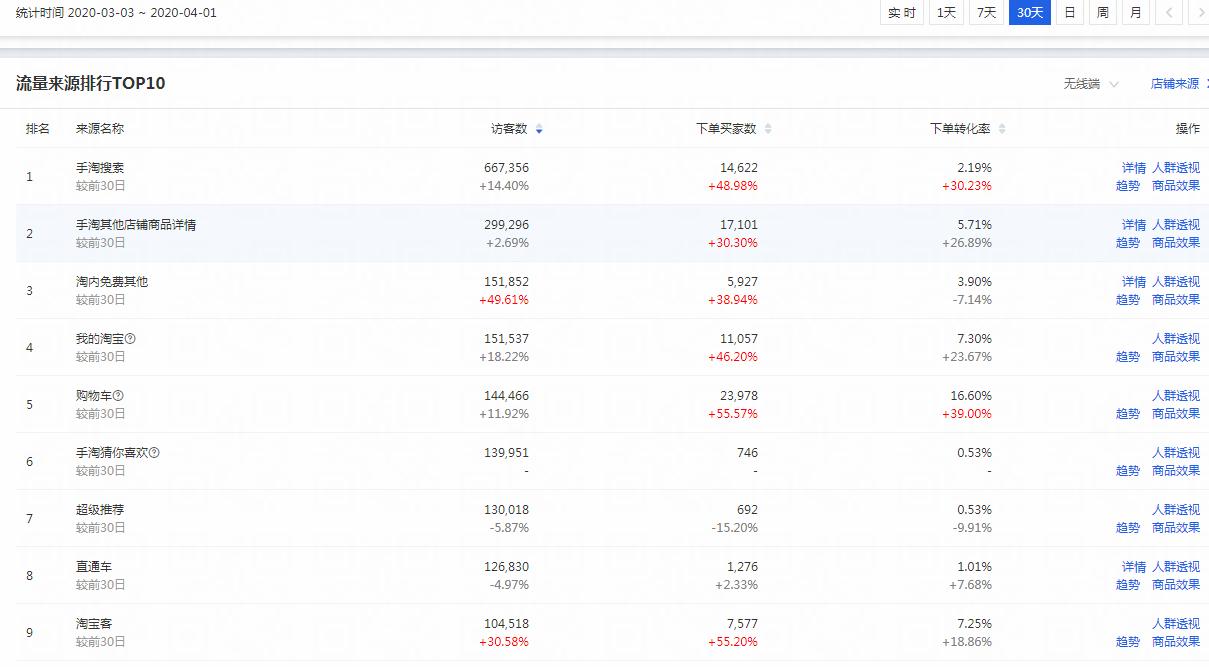Open the 无线端 terminal filter dropdown
Viewport: 1209px width, 667px height.
[x=1085, y=84]
